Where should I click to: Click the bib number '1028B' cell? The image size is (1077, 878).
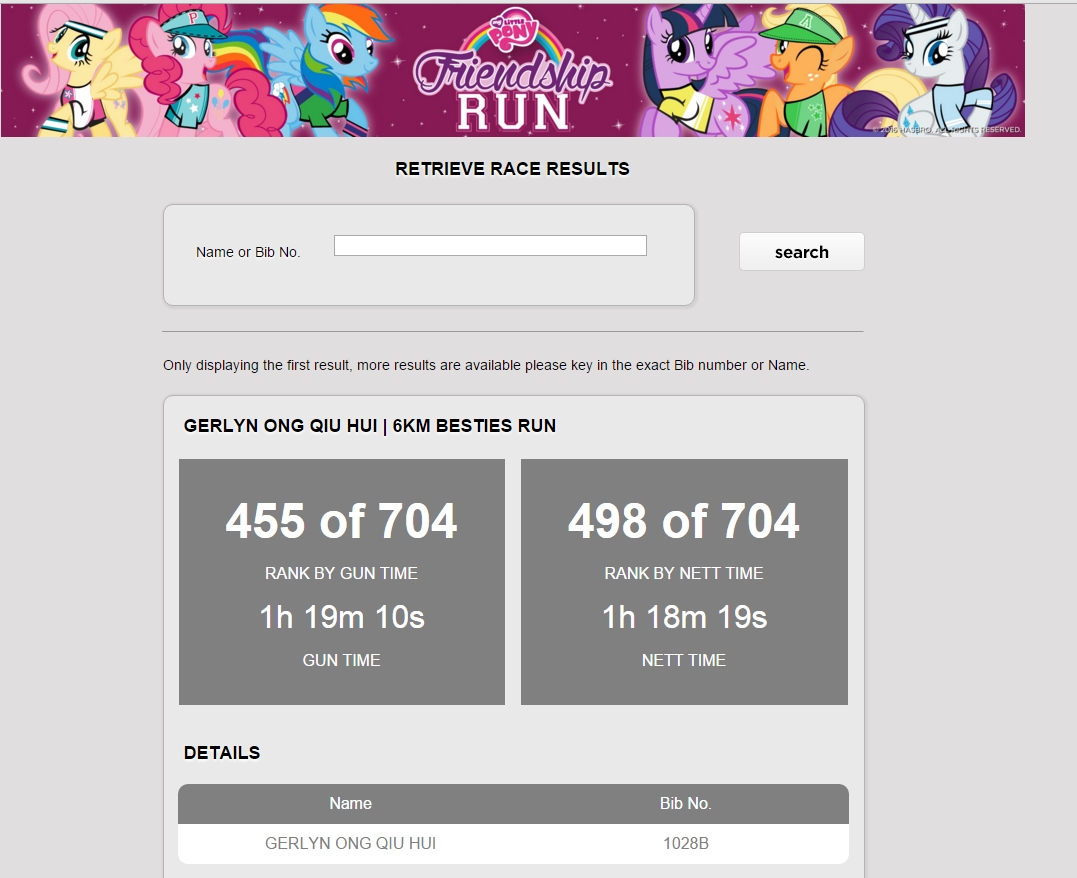coord(685,843)
